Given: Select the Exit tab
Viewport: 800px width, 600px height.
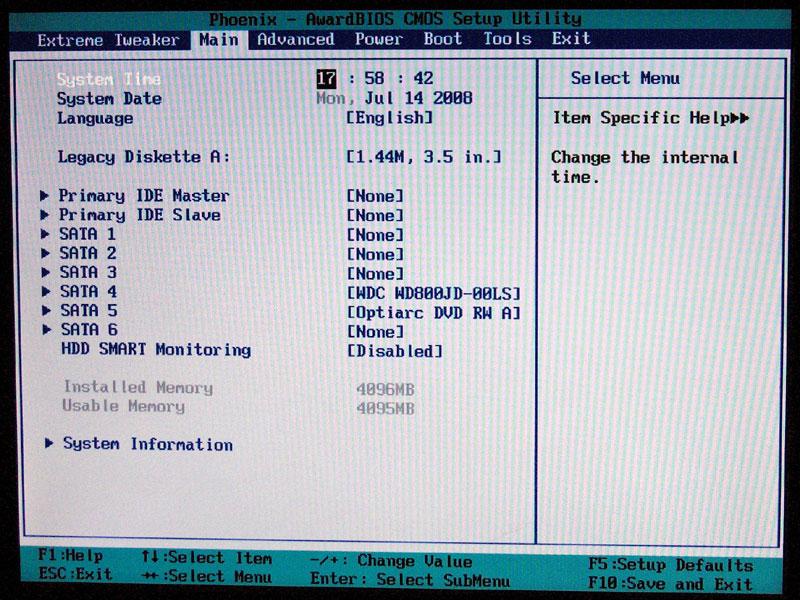Looking at the screenshot, I should (x=571, y=38).
